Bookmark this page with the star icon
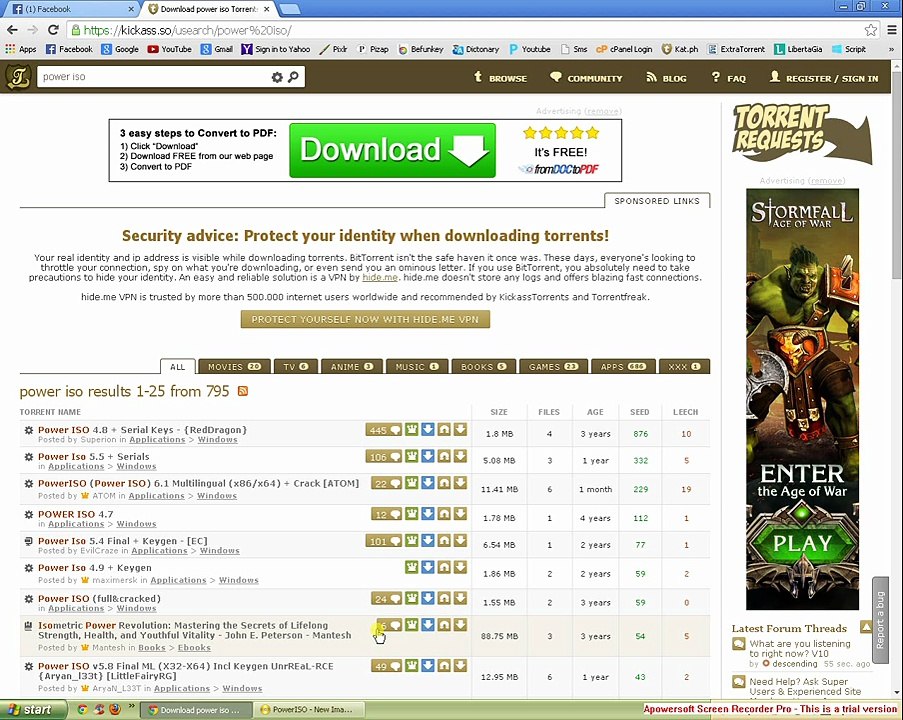Viewport: 903px width, 720px height. 870,30
